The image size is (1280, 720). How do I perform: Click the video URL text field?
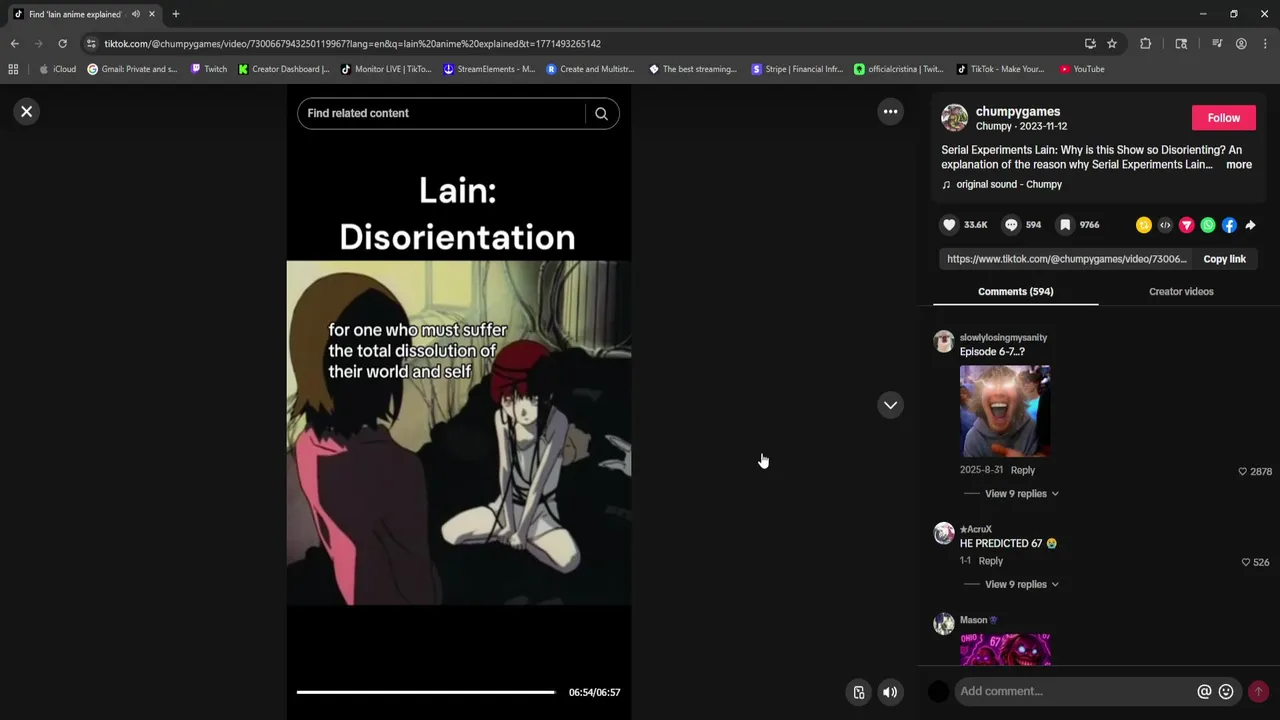1066,259
